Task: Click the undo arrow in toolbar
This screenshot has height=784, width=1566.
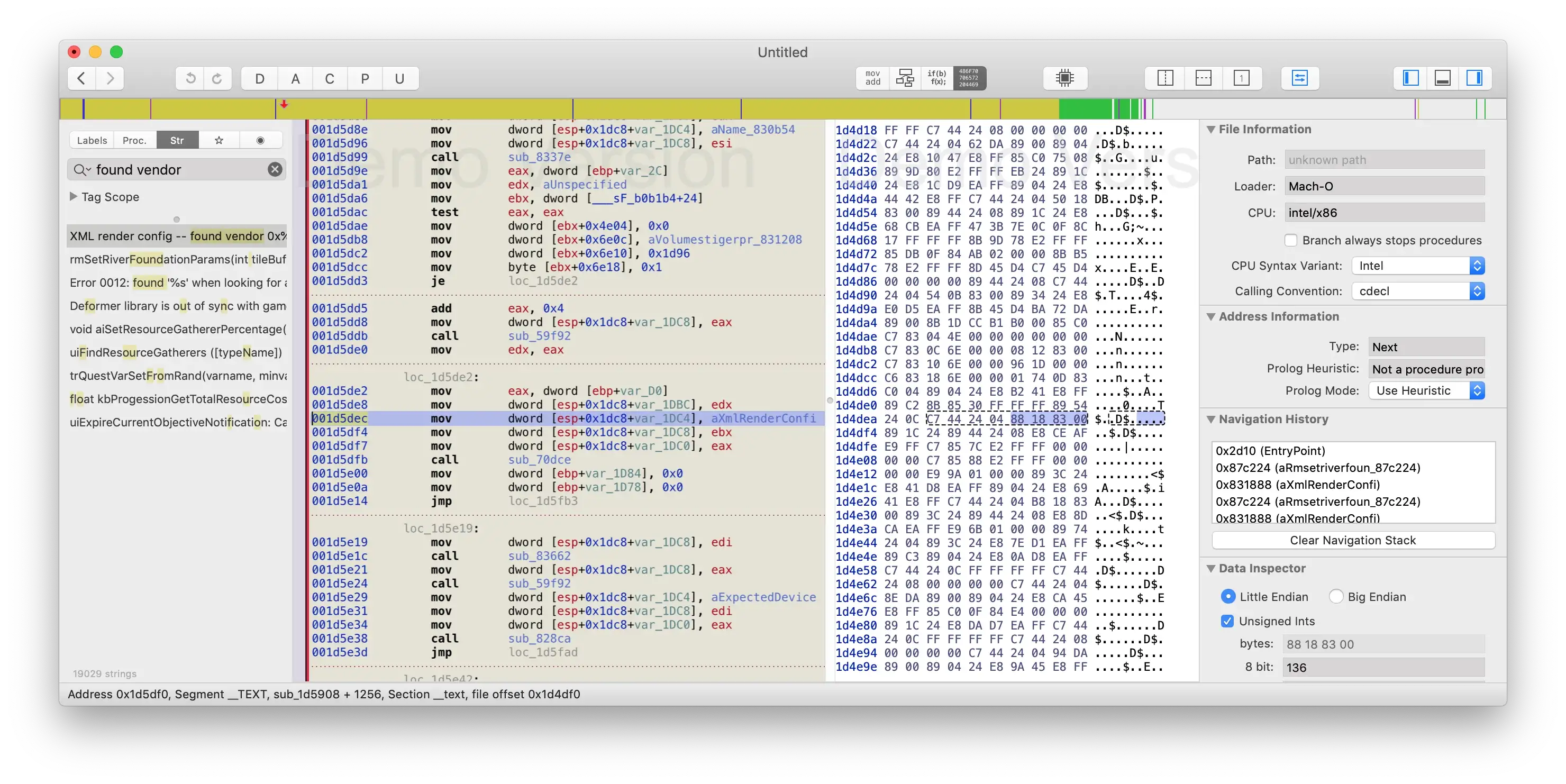Action: [x=190, y=78]
